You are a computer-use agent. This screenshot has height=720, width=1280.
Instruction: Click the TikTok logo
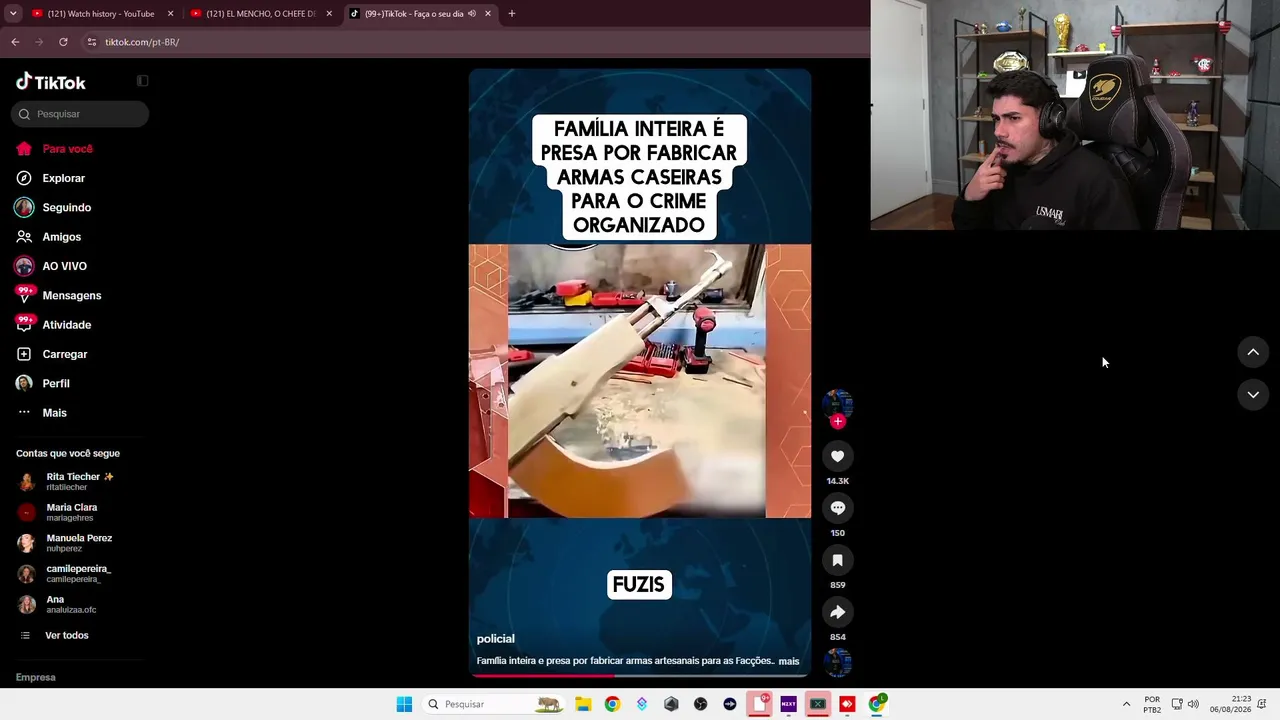[x=51, y=82]
